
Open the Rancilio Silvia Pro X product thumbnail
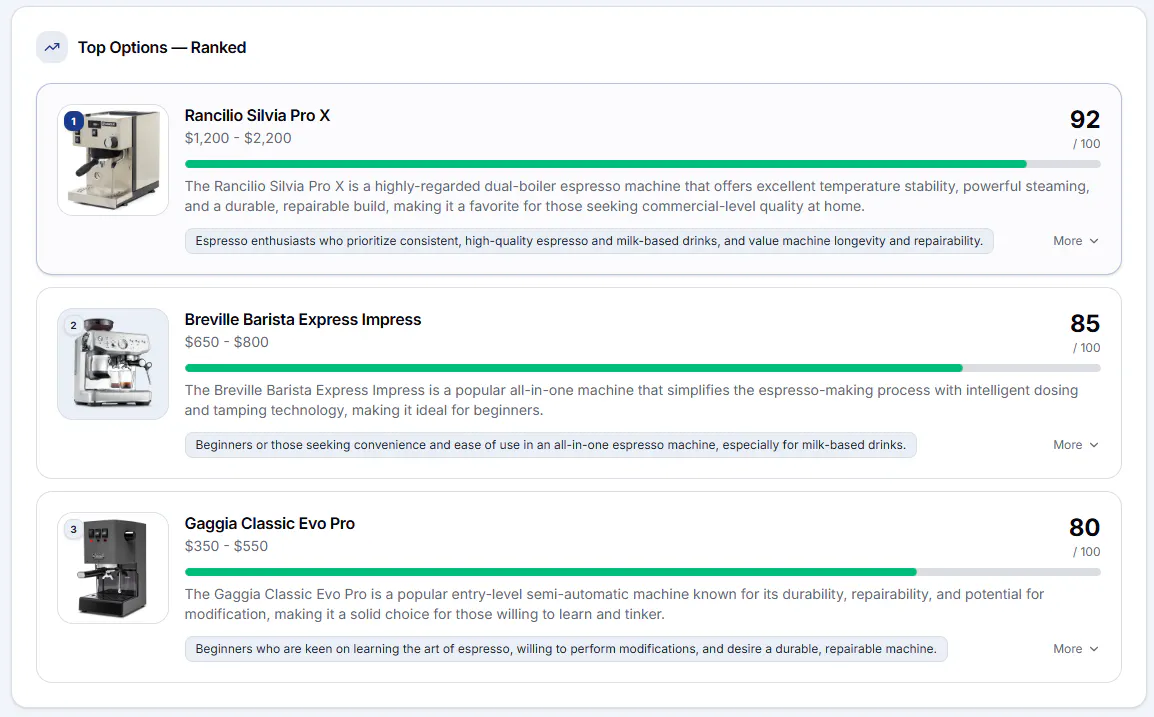tap(113, 160)
